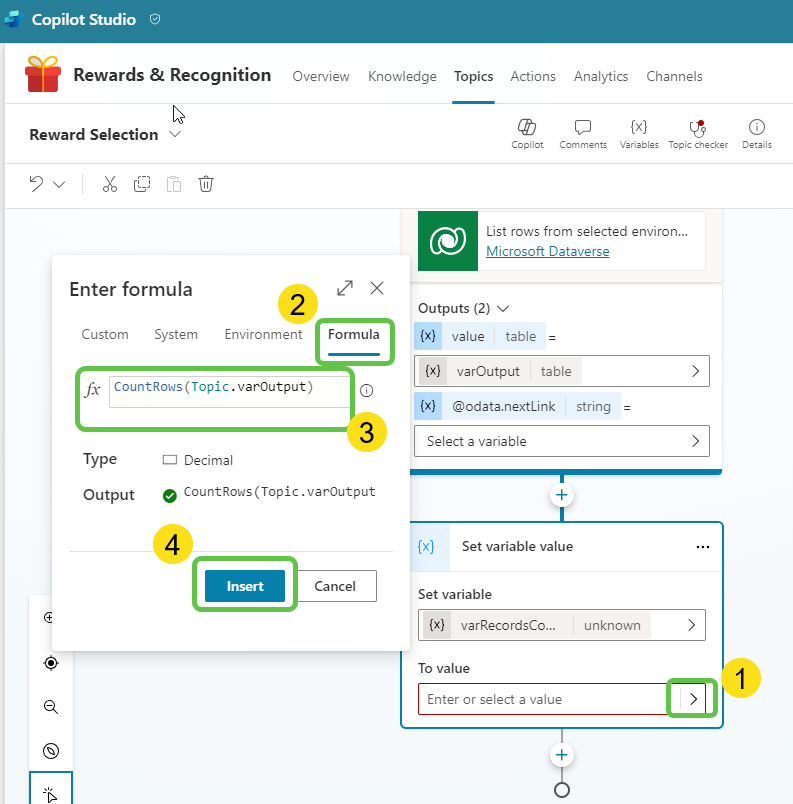Expand the formula editor to full size
This screenshot has width=793, height=804.
click(345, 288)
